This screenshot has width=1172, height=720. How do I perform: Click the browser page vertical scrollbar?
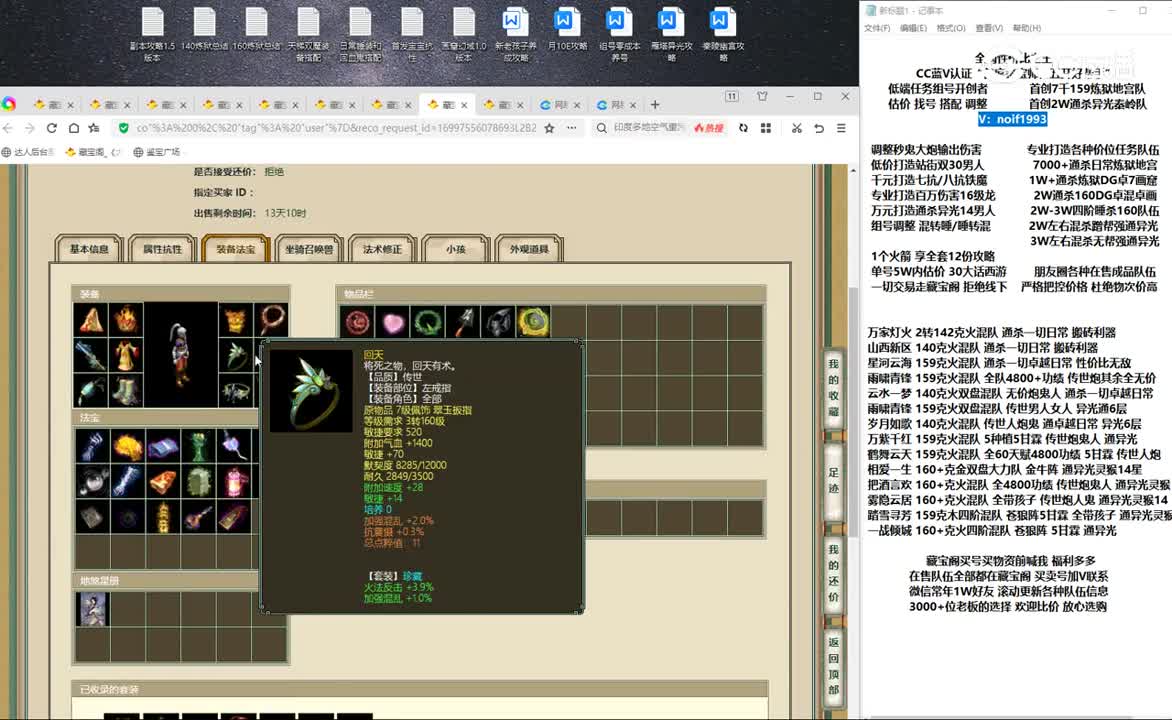(853, 411)
